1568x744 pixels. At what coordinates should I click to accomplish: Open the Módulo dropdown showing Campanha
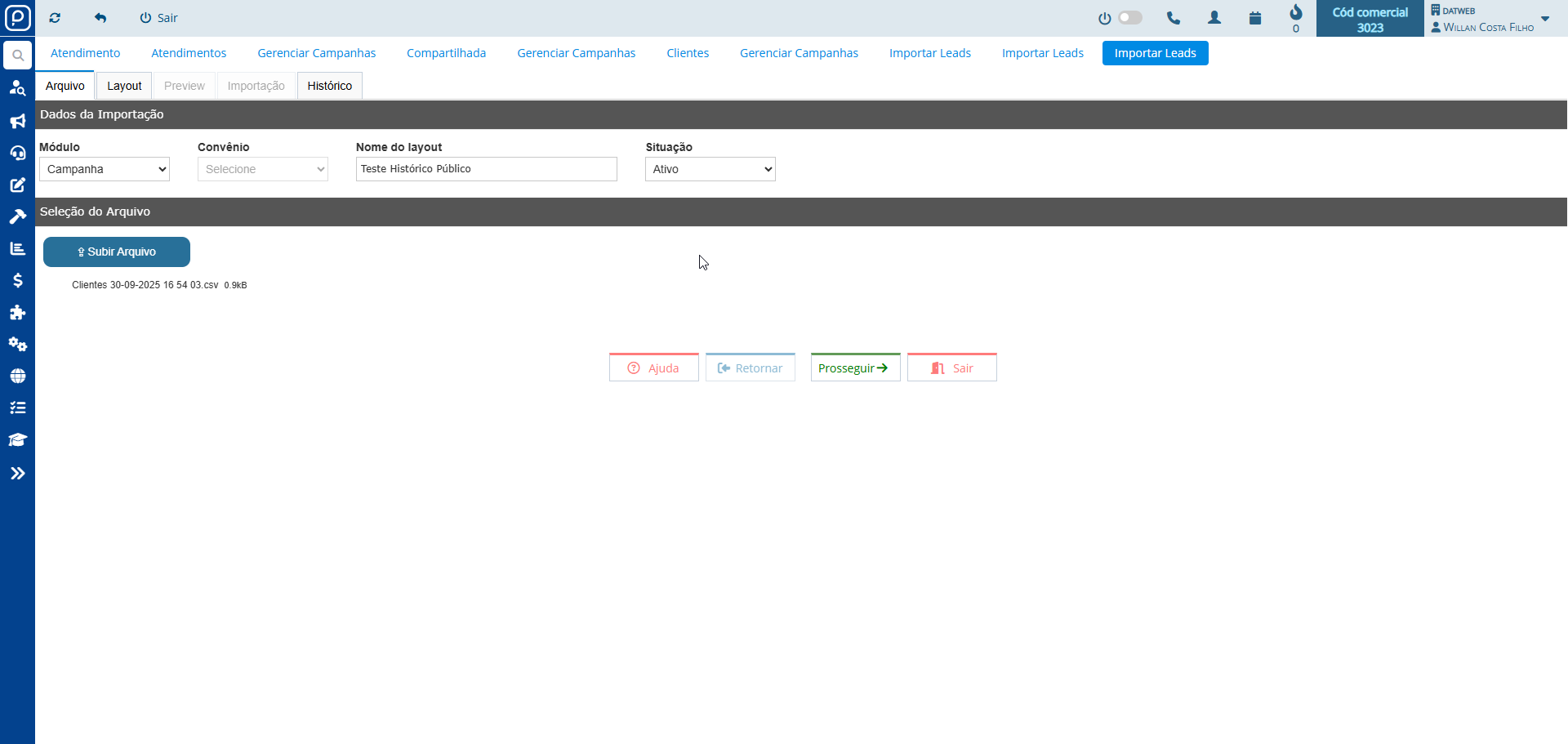point(105,169)
